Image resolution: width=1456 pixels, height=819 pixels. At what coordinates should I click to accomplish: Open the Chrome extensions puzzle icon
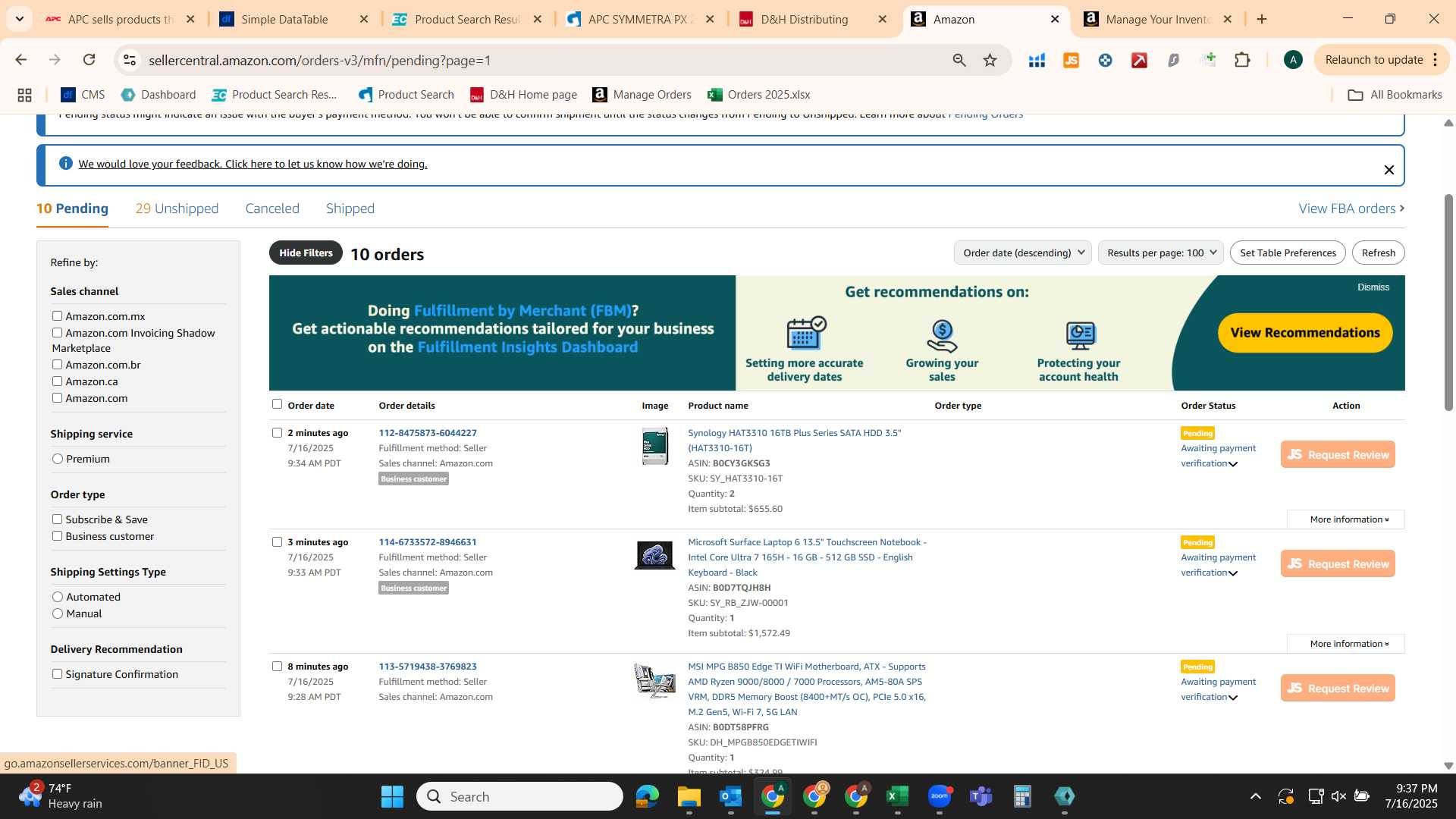pos(1242,60)
